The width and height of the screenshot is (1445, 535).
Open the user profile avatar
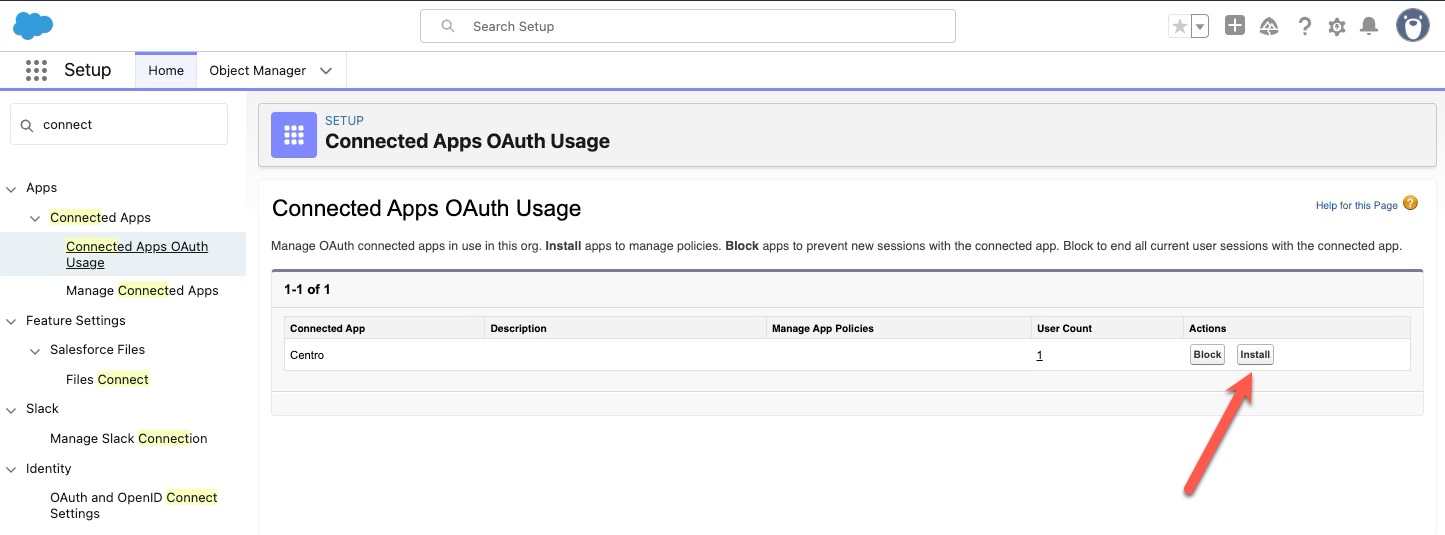click(1412, 26)
